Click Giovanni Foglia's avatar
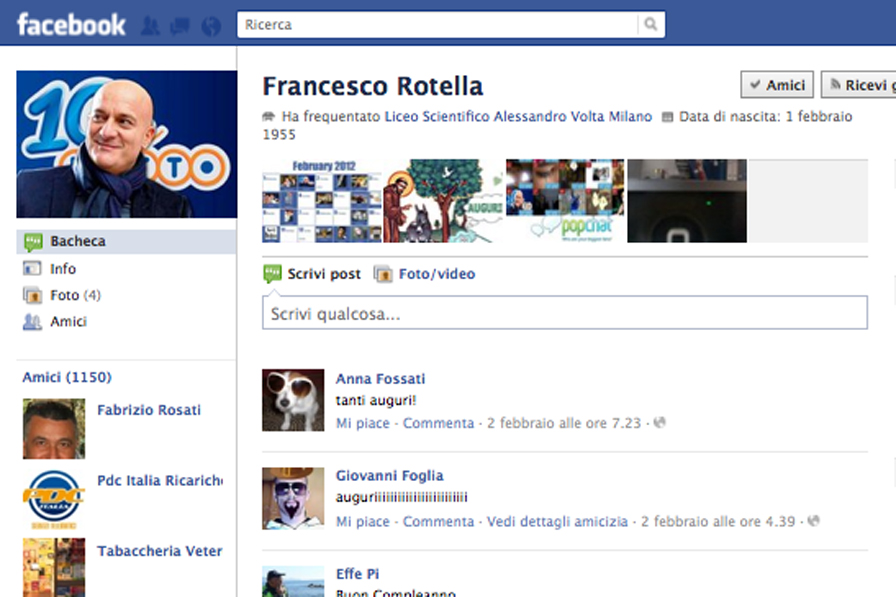 293,499
